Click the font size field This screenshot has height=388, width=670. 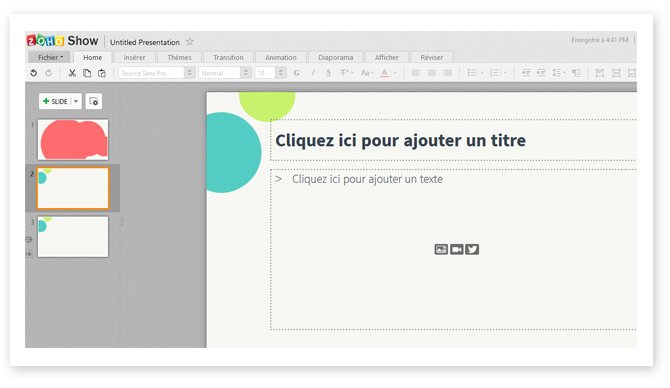pos(265,73)
